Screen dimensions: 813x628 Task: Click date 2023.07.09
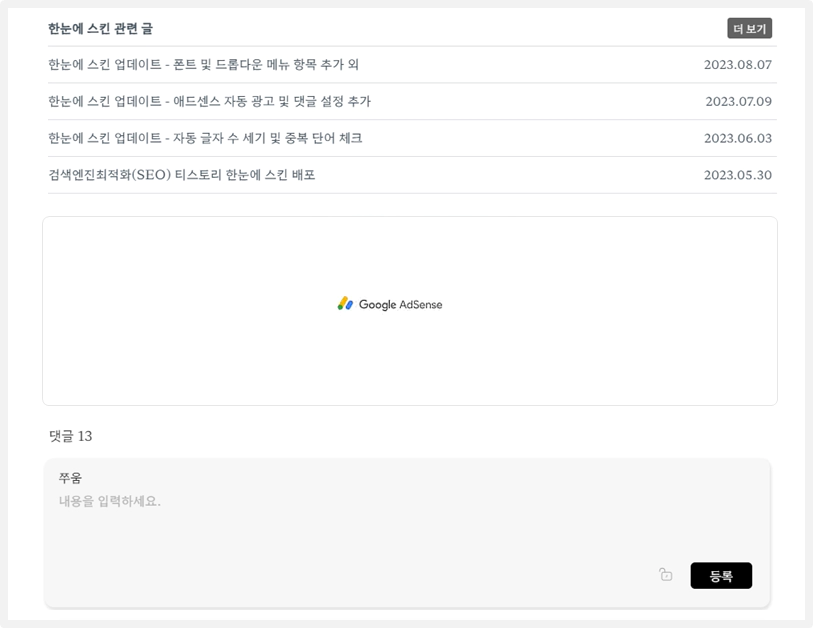coord(738,102)
